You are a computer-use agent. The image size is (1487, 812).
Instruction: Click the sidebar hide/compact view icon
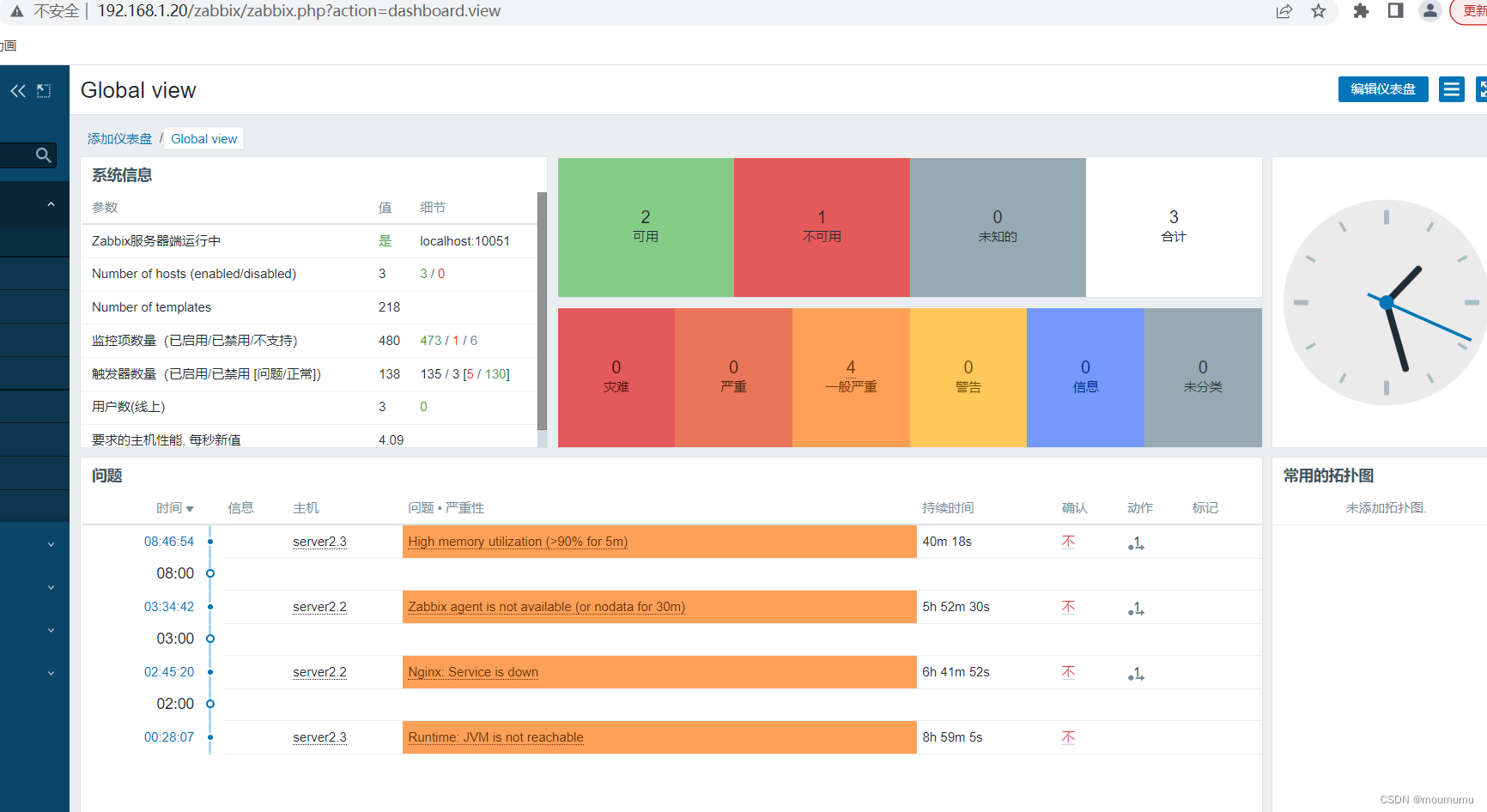coord(44,91)
